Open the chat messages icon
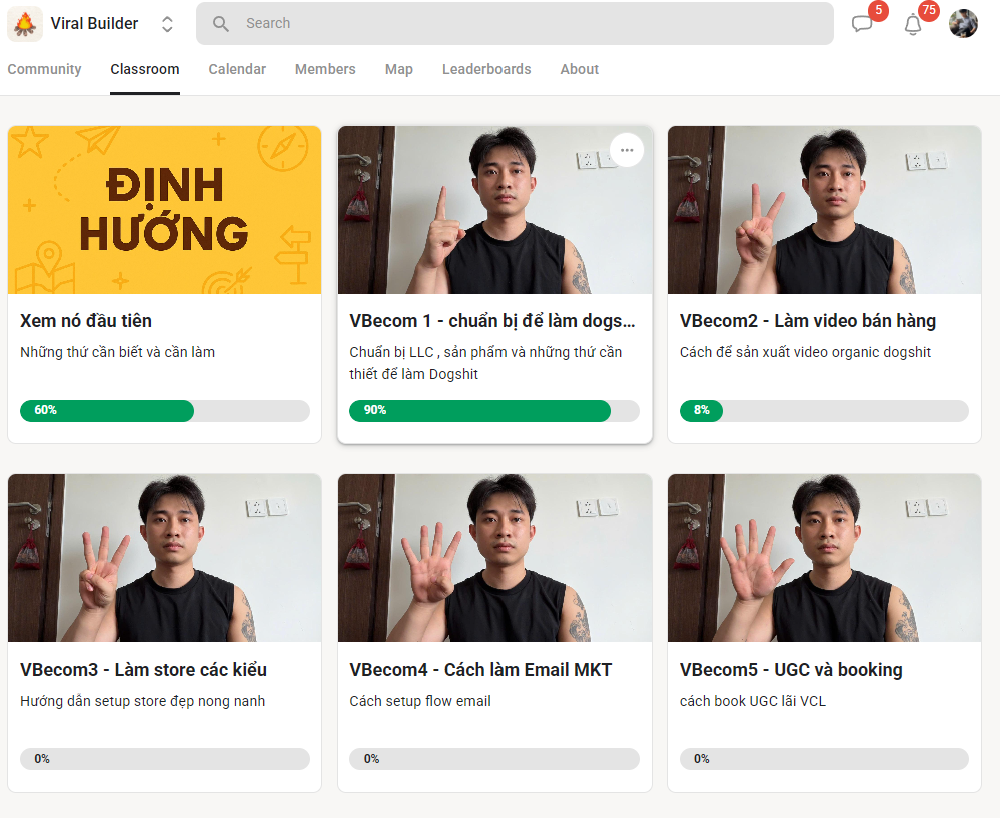Screen dimensions: 1000x818 pos(862,24)
